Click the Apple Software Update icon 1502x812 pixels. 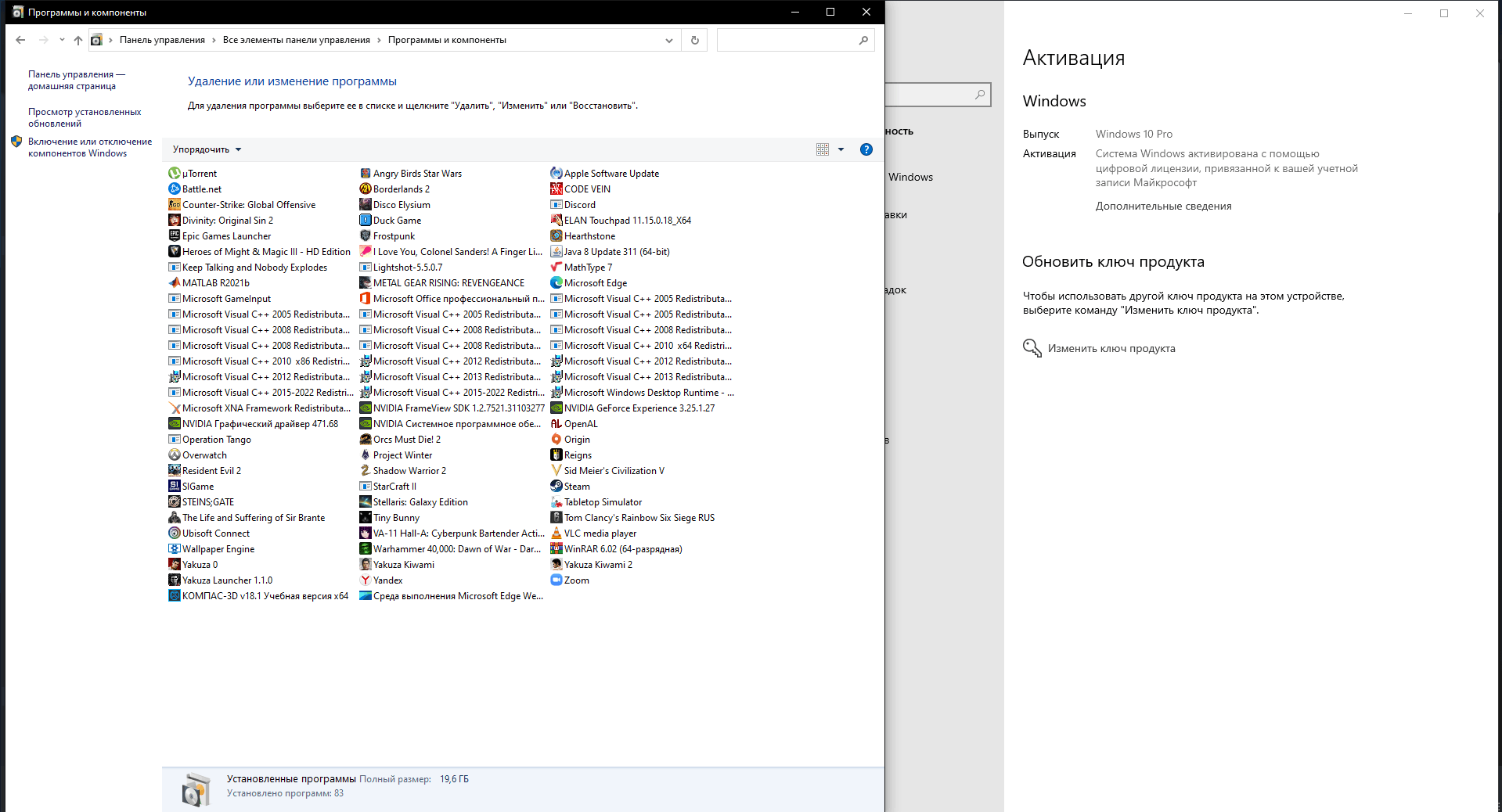coord(556,174)
